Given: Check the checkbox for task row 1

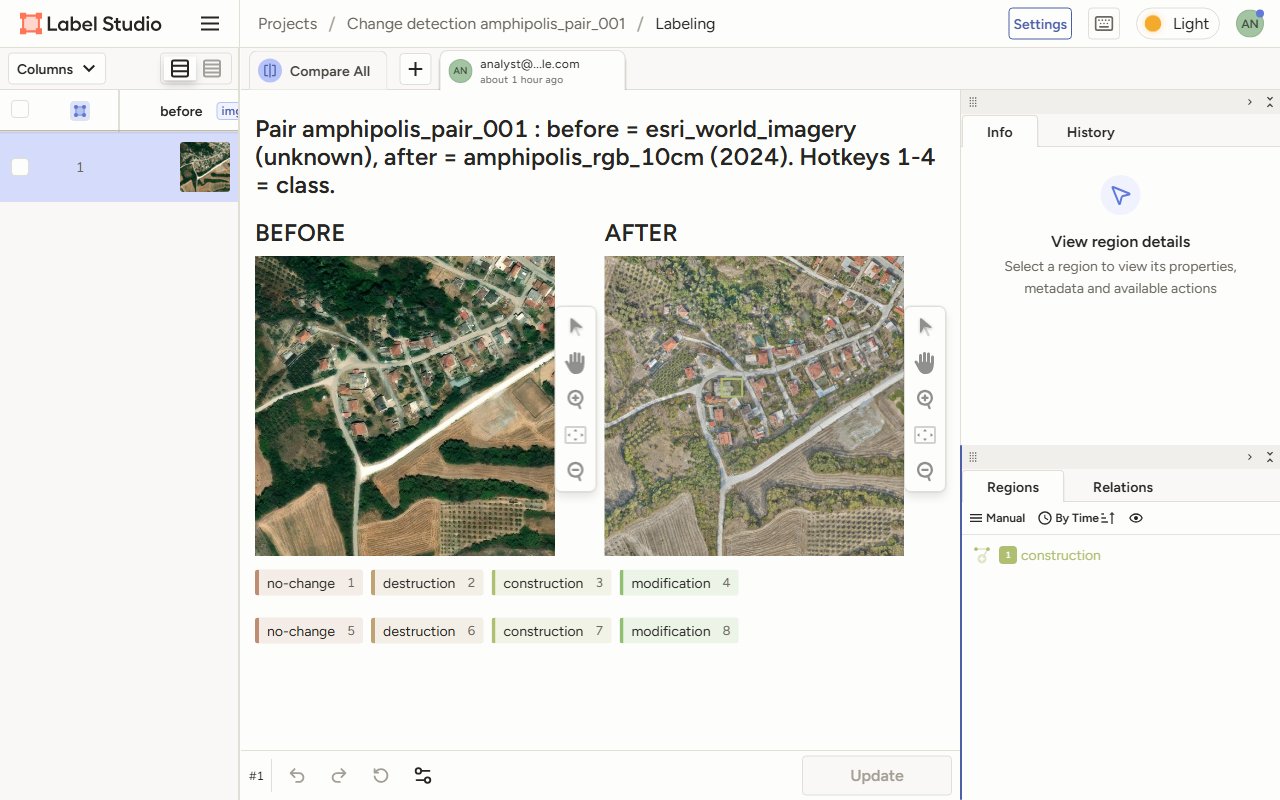Looking at the screenshot, I should pyautogui.click(x=20, y=167).
